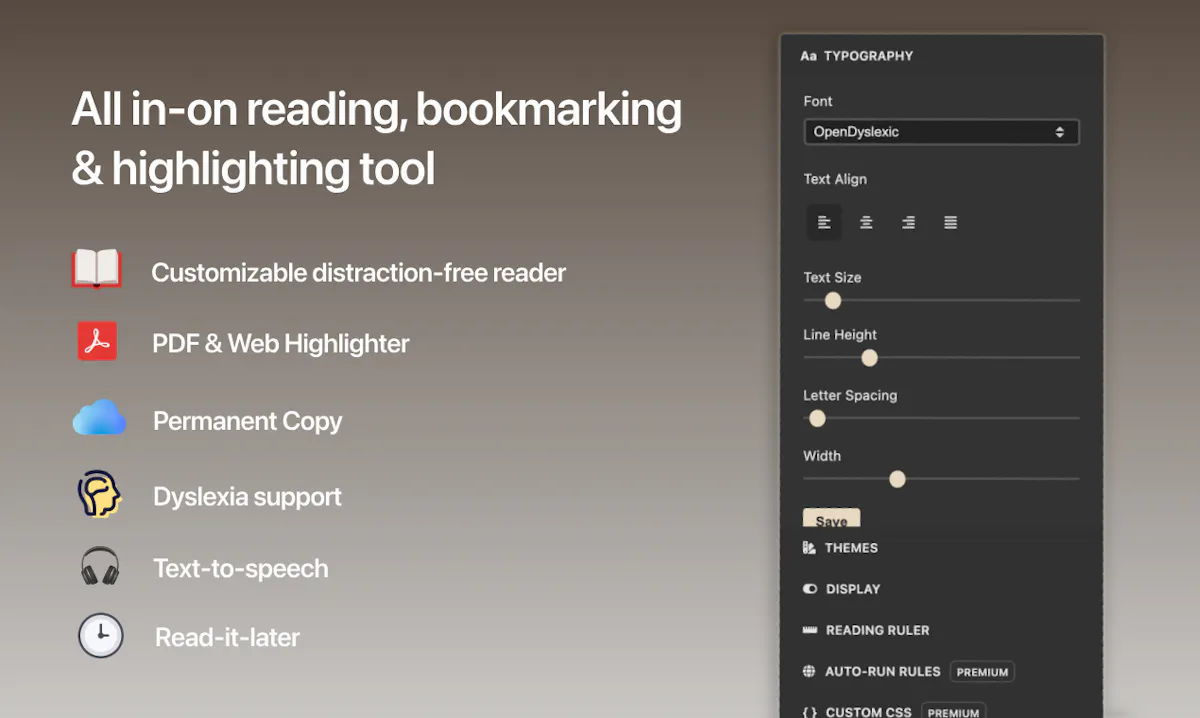This screenshot has width=1200, height=718.
Task: Click Premium badge beside Auto-Run Rules
Action: 982,672
